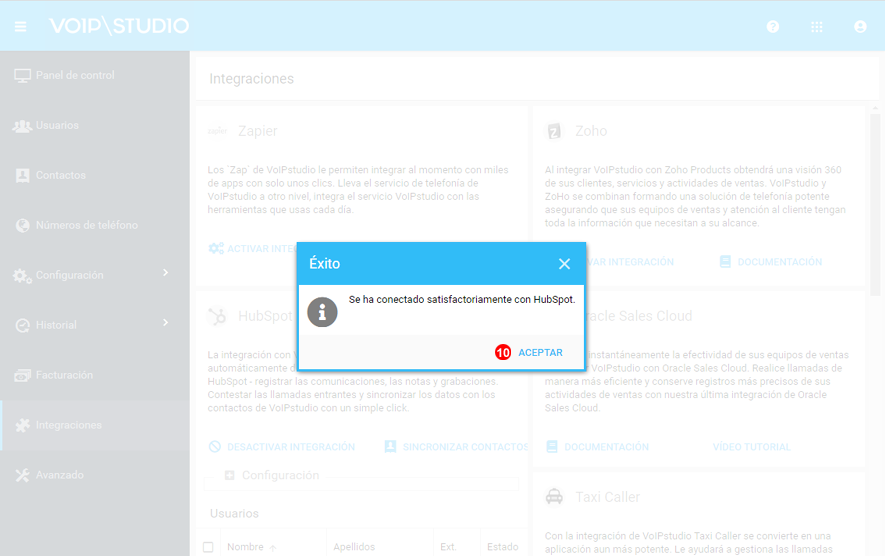
Task: Click the Zoho card title
Action: tap(591, 131)
